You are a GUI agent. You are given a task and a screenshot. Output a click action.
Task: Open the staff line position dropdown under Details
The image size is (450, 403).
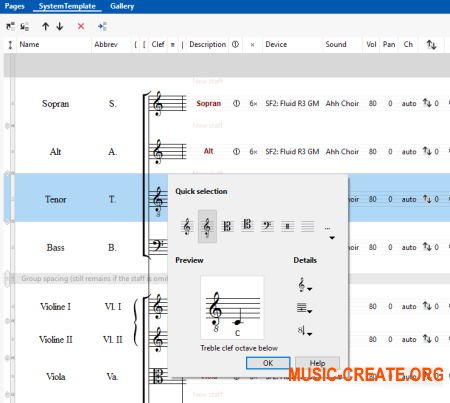pos(304,308)
